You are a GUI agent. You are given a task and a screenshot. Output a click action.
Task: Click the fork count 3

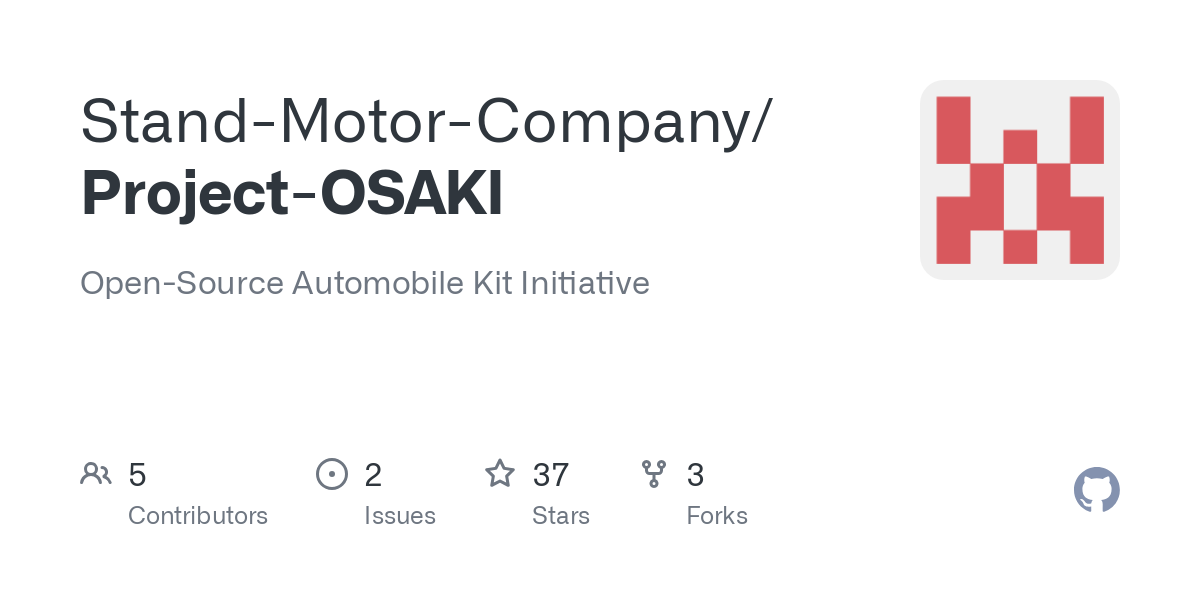695,475
